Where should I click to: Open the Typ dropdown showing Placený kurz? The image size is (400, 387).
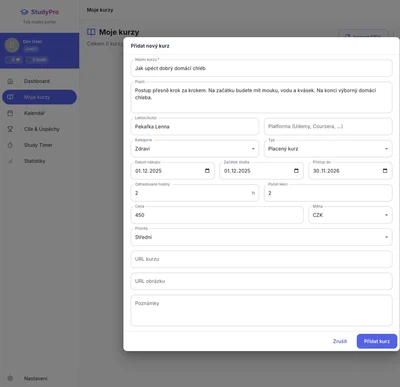coord(328,149)
